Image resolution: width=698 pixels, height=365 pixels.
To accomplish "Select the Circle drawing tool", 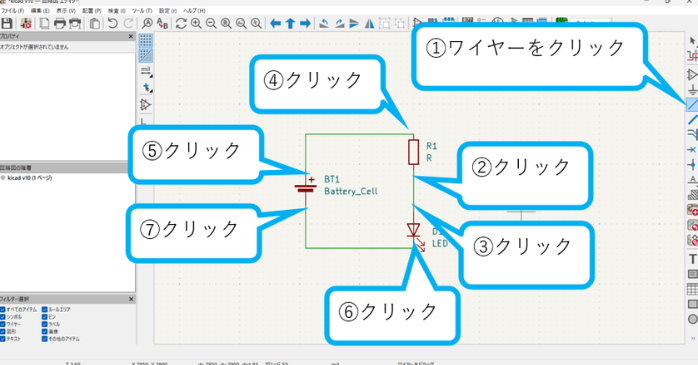I will pos(693,319).
